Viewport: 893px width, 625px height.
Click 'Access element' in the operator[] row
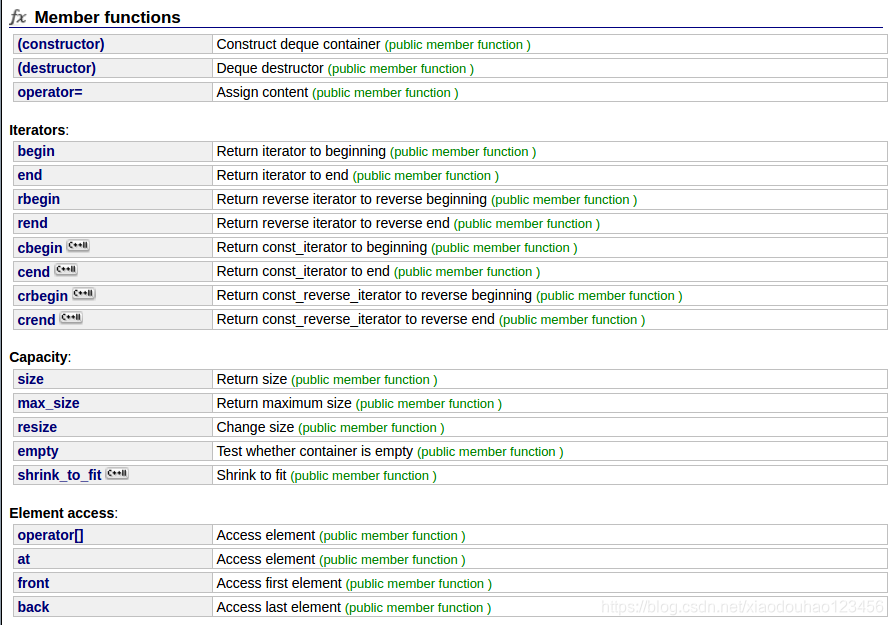(x=266, y=536)
